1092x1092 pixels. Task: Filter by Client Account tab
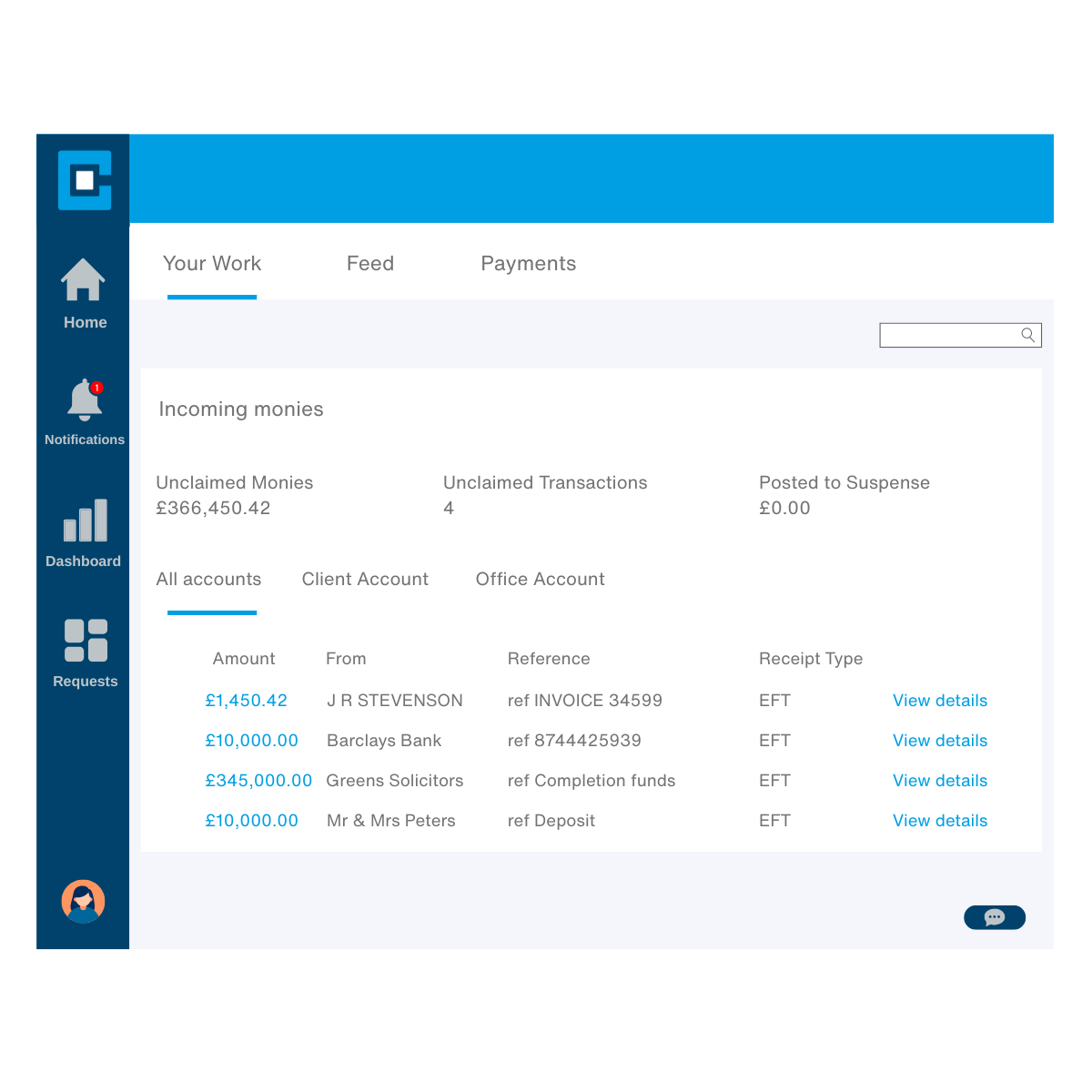(365, 580)
